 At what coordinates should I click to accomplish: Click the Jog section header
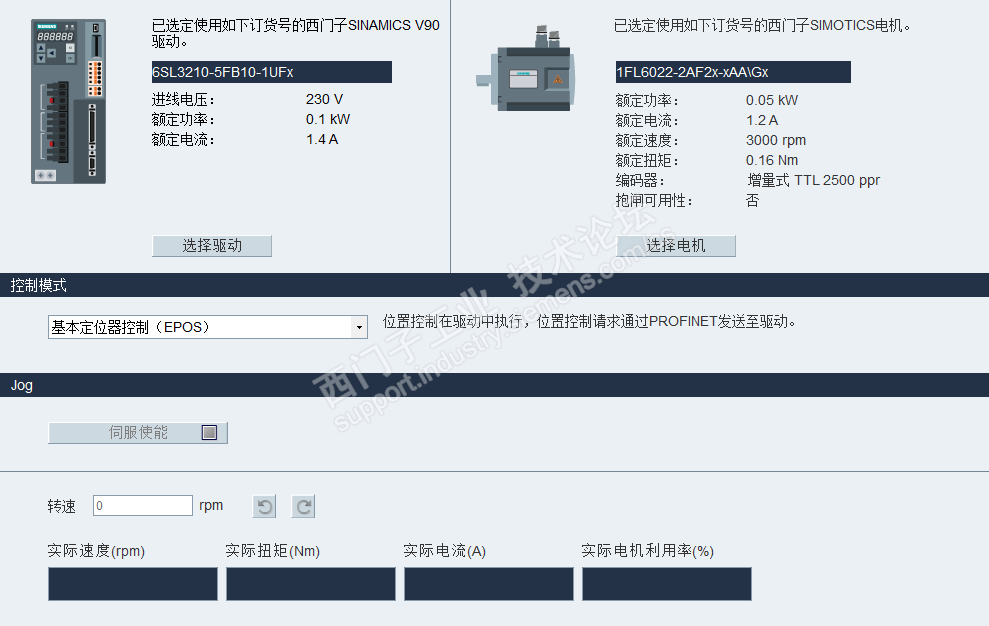click(494, 385)
